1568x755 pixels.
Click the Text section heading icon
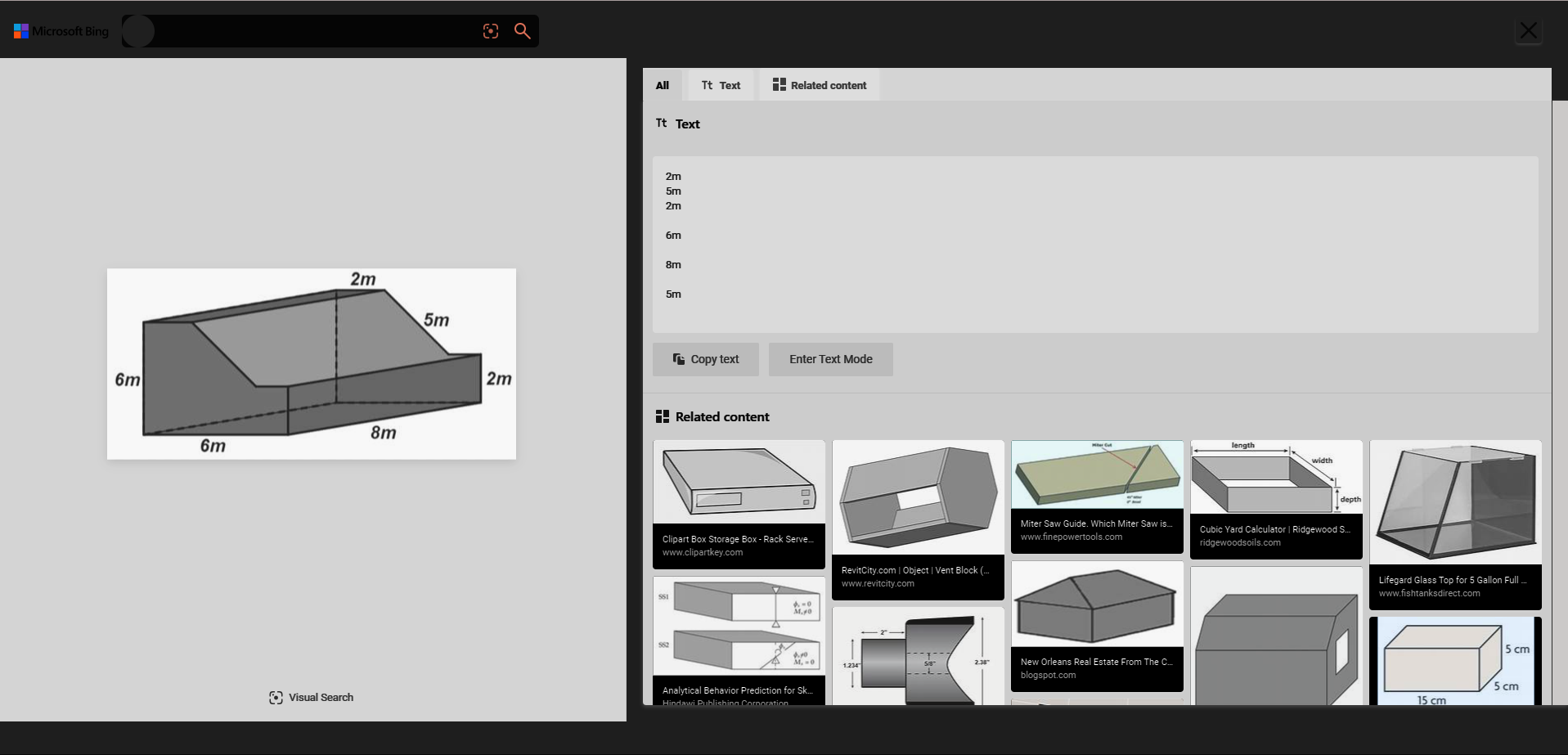661,123
